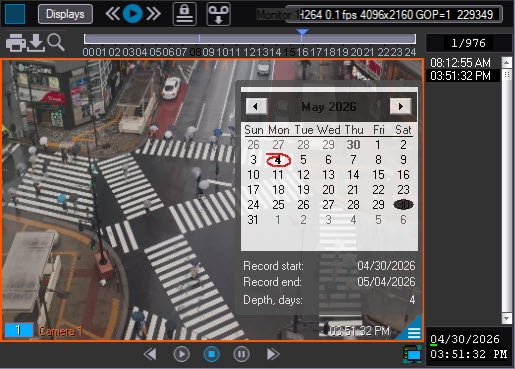Click the green monitor icon
The height and width of the screenshot is (369, 515).
412,354
